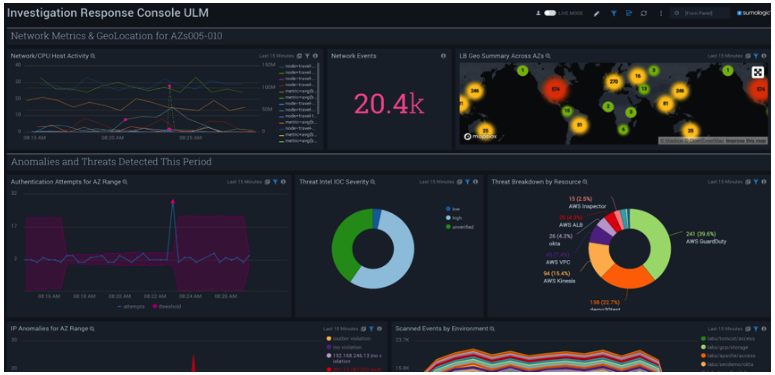Open search for Scanned Events by Environment panel

click(x=491, y=328)
